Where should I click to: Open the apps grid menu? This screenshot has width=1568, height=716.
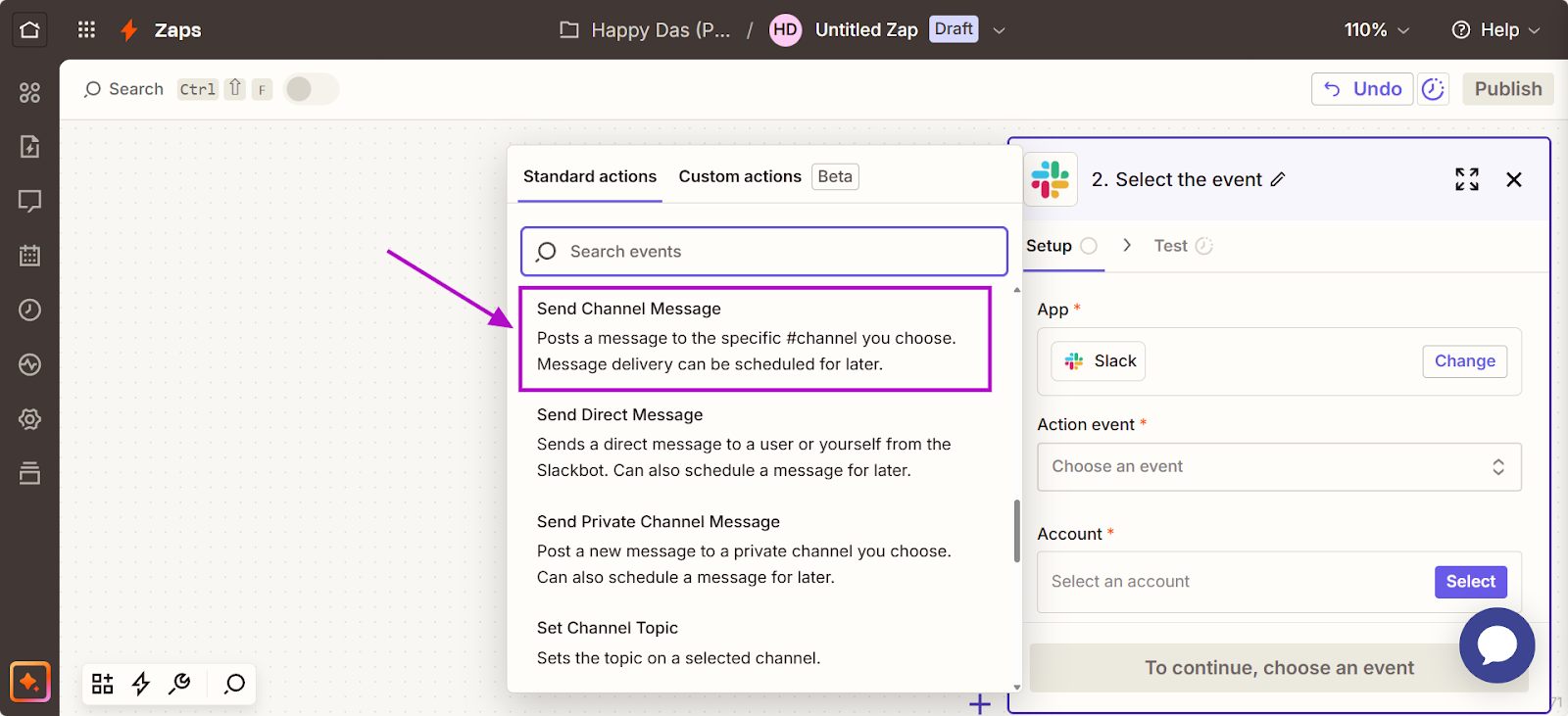[86, 29]
